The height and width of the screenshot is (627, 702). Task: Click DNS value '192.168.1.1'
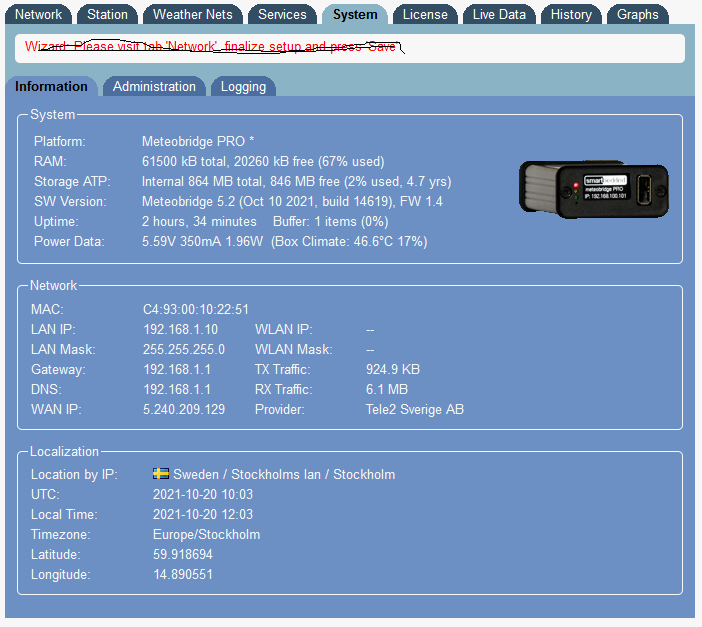(x=177, y=389)
